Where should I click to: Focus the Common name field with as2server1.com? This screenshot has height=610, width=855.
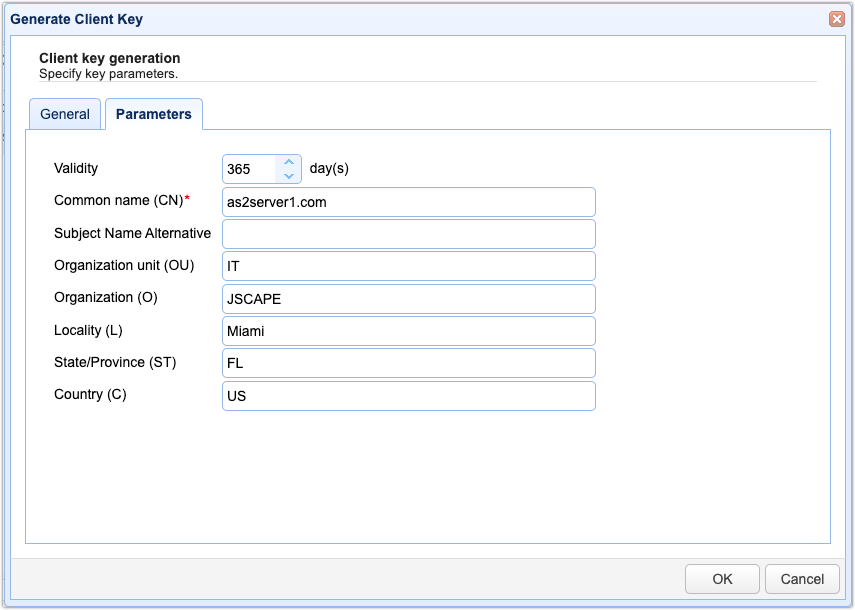point(408,202)
